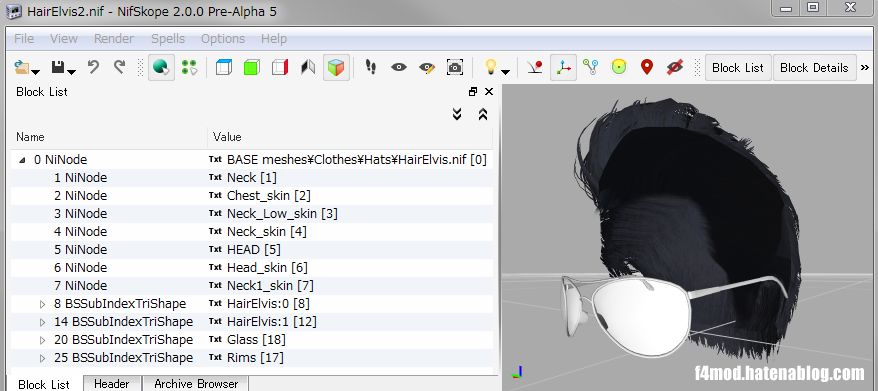Toggle the Perspective multicolor cube view
Screen dimensions: 878x391
click(336, 68)
